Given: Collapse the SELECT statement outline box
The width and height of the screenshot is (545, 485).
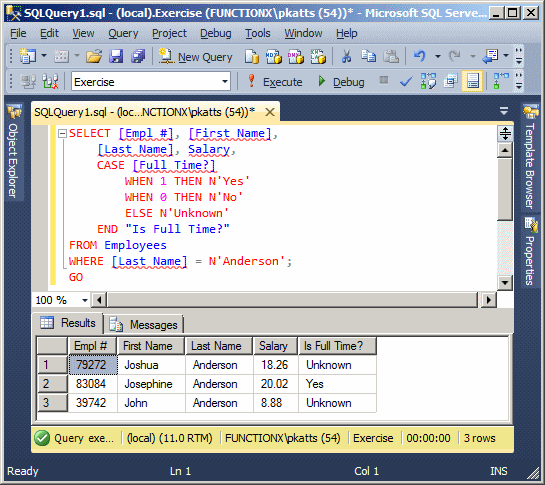Looking at the screenshot, I should click(x=62, y=134).
